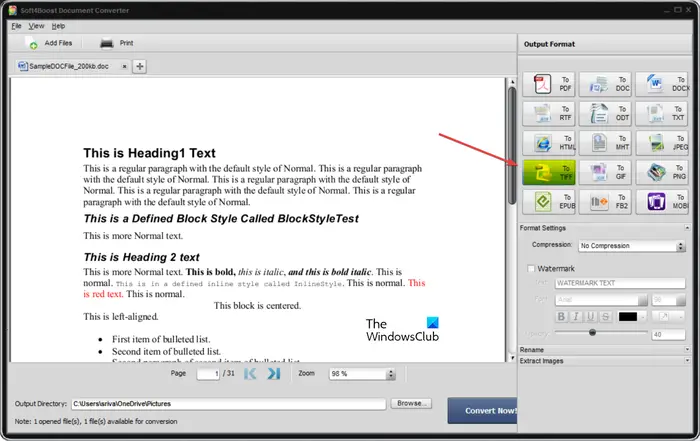Select the To DOCX output format
The image size is (700, 441).
(662, 84)
